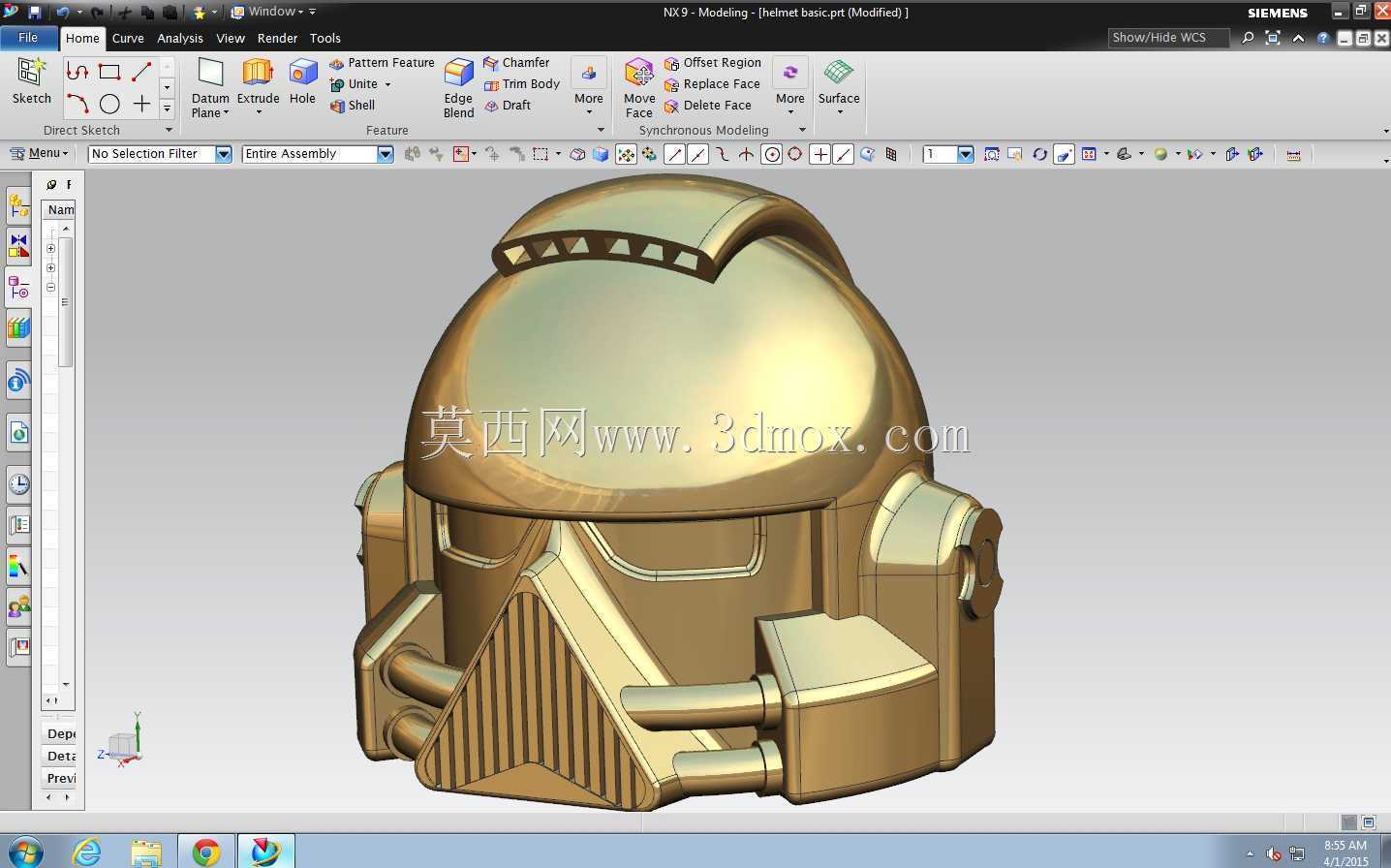Screen dimensions: 1391x868
Task: Switch to the Analysis ribbon tab
Action: coord(180,39)
